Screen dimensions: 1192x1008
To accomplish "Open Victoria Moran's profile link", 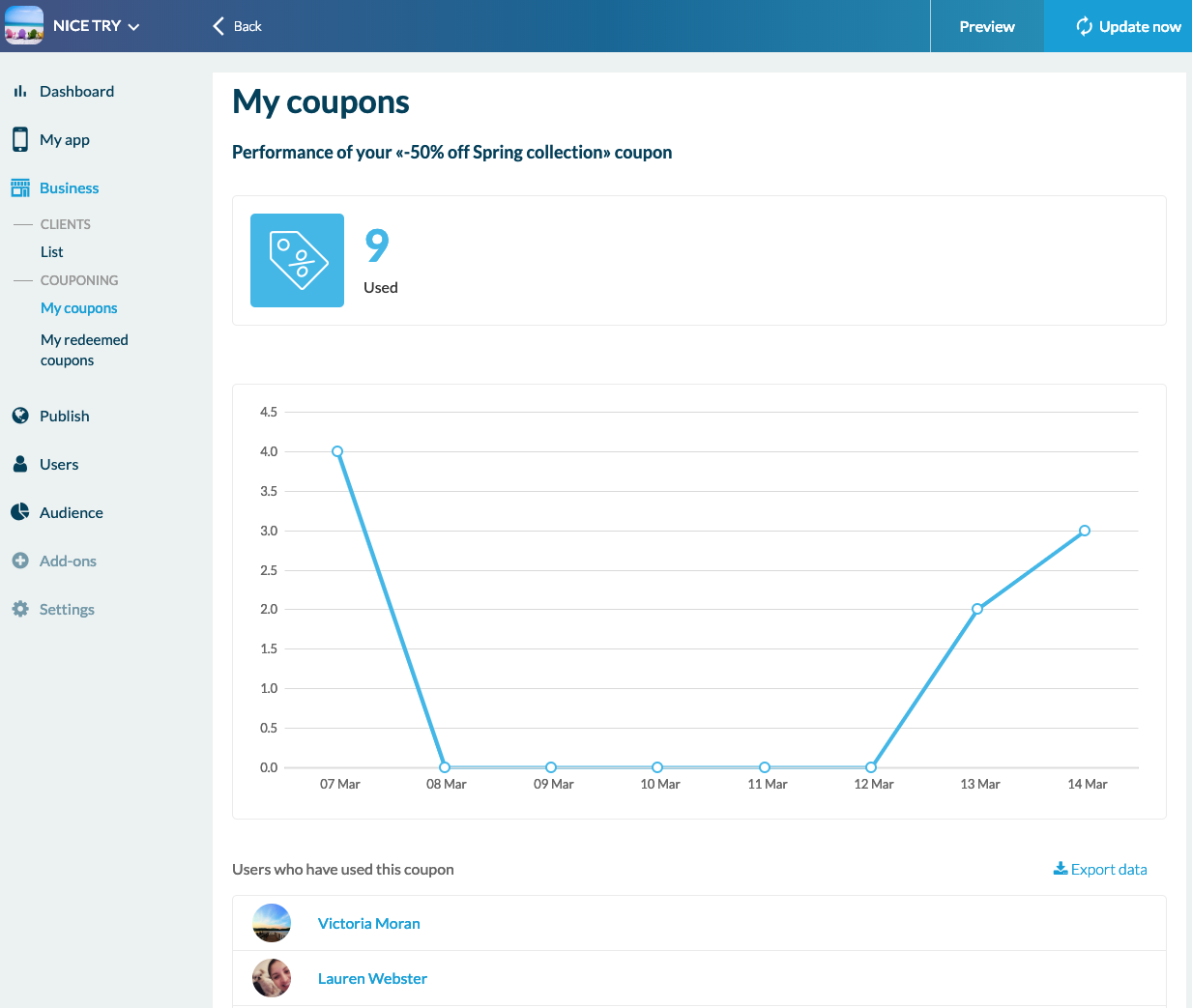I will [x=369, y=923].
